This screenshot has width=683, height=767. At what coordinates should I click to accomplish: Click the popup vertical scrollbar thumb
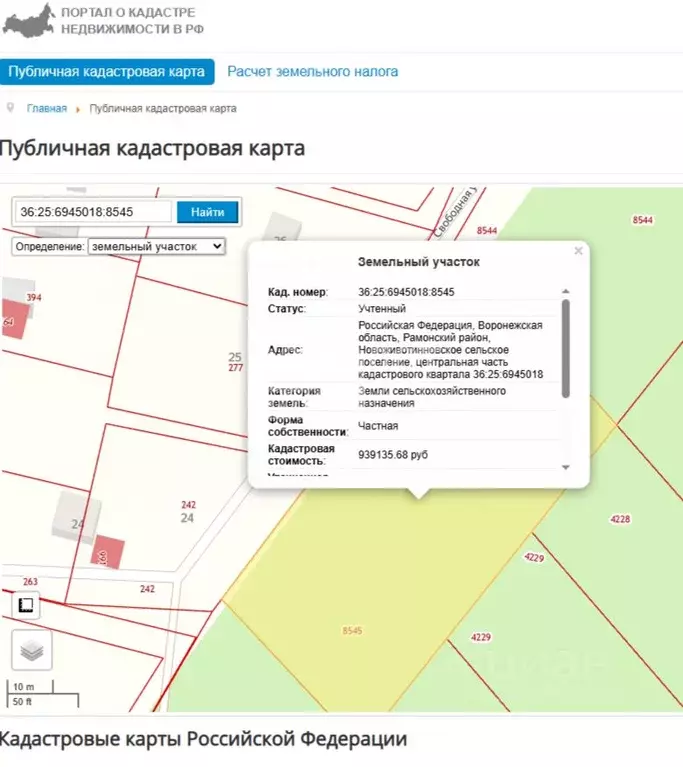tap(566, 347)
